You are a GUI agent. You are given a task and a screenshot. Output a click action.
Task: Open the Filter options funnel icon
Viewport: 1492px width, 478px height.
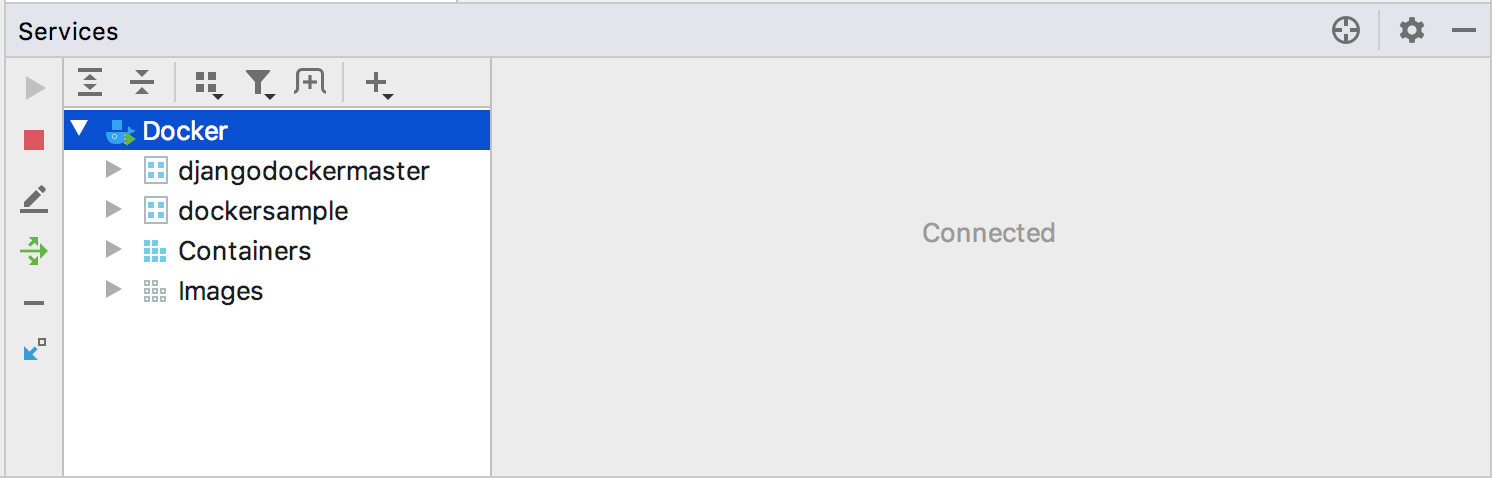(260, 84)
